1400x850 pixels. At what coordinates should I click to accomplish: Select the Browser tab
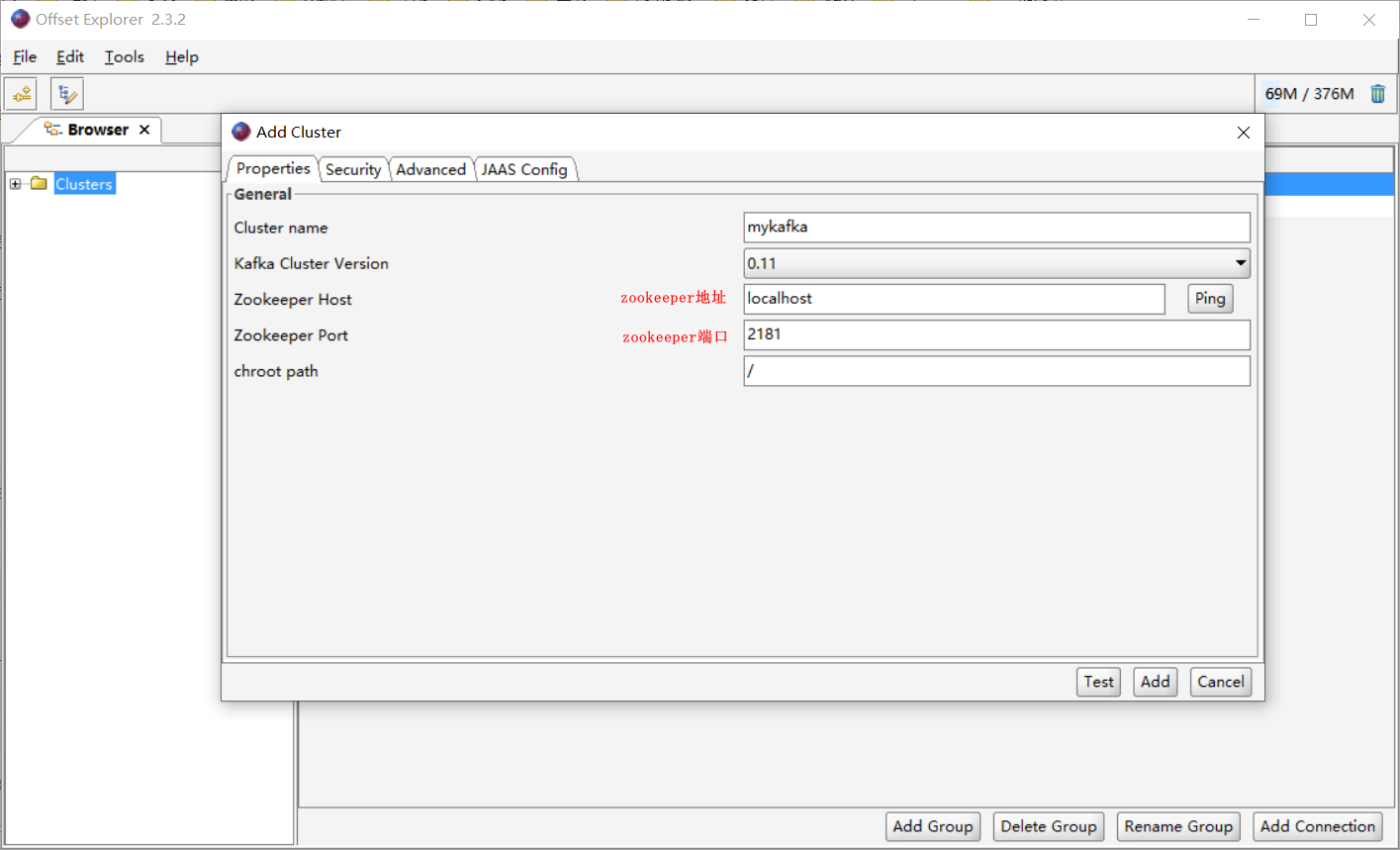click(97, 130)
